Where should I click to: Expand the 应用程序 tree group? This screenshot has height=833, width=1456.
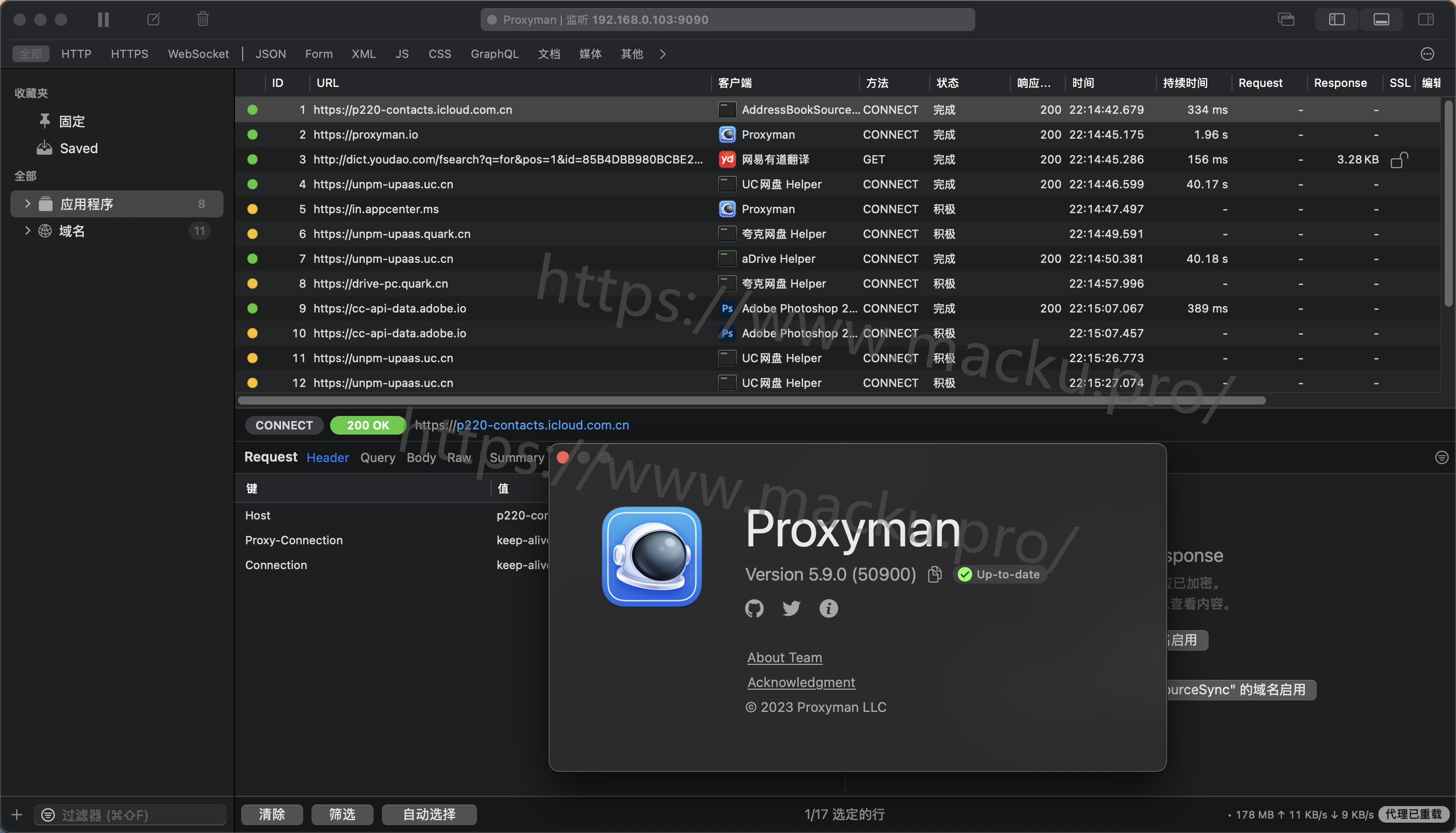coord(27,204)
